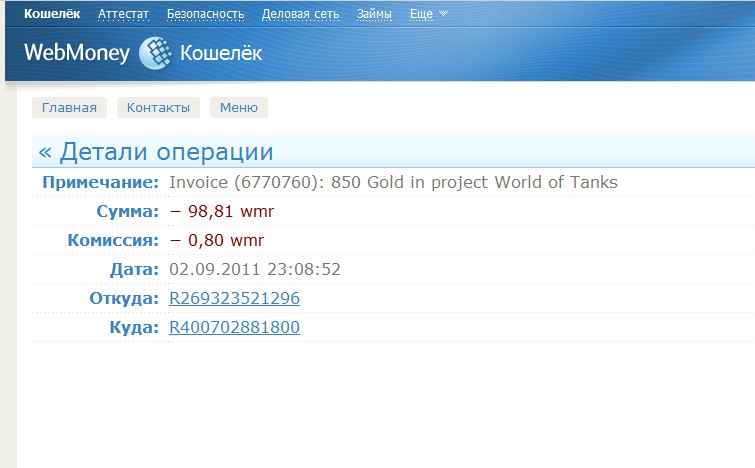Viewport: 755px width, 468px height.
Task: Click the Кошелёк header title
Action: pyautogui.click(x=221, y=53)
